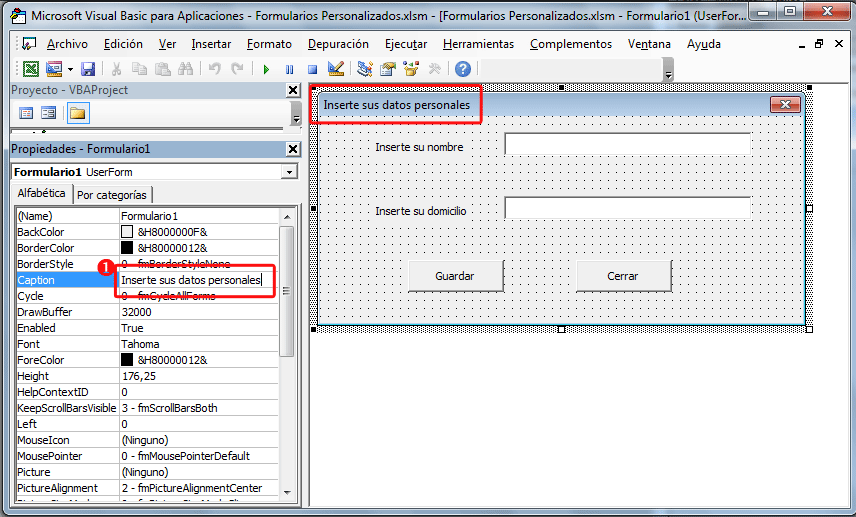Open the Archivo menu

click(x=67, y=44)
